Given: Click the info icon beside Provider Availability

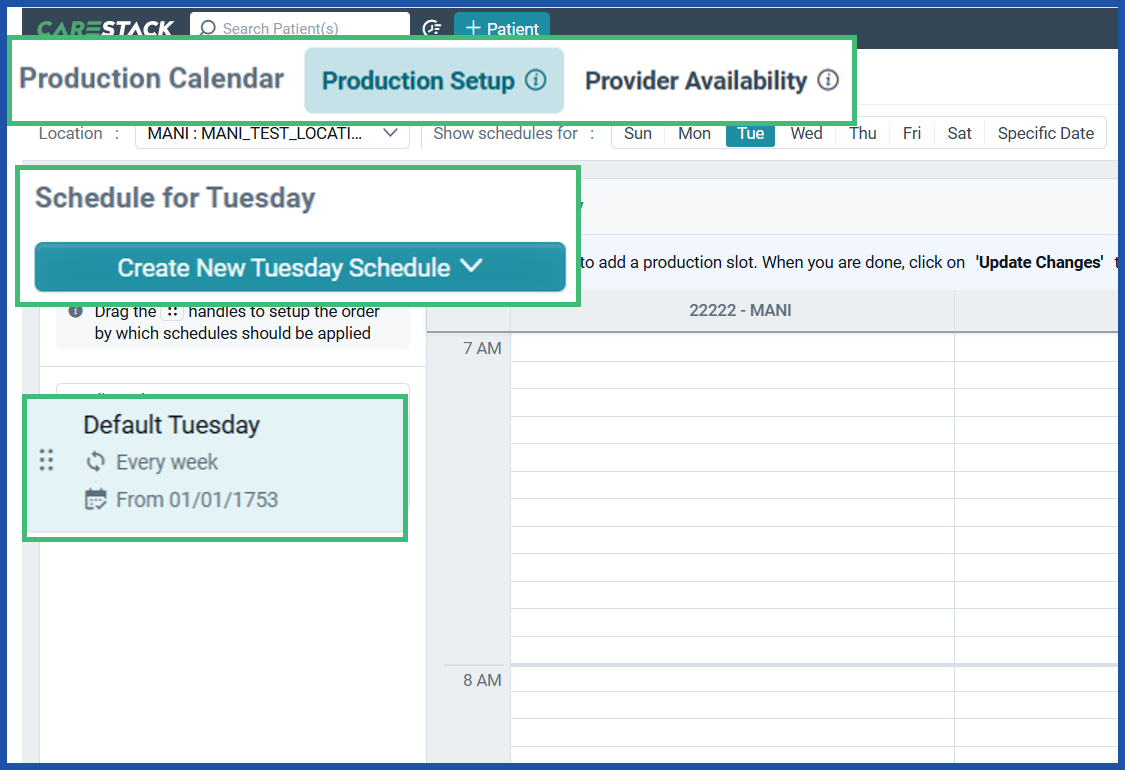Looking at the screenshot, I should point(829,81).
